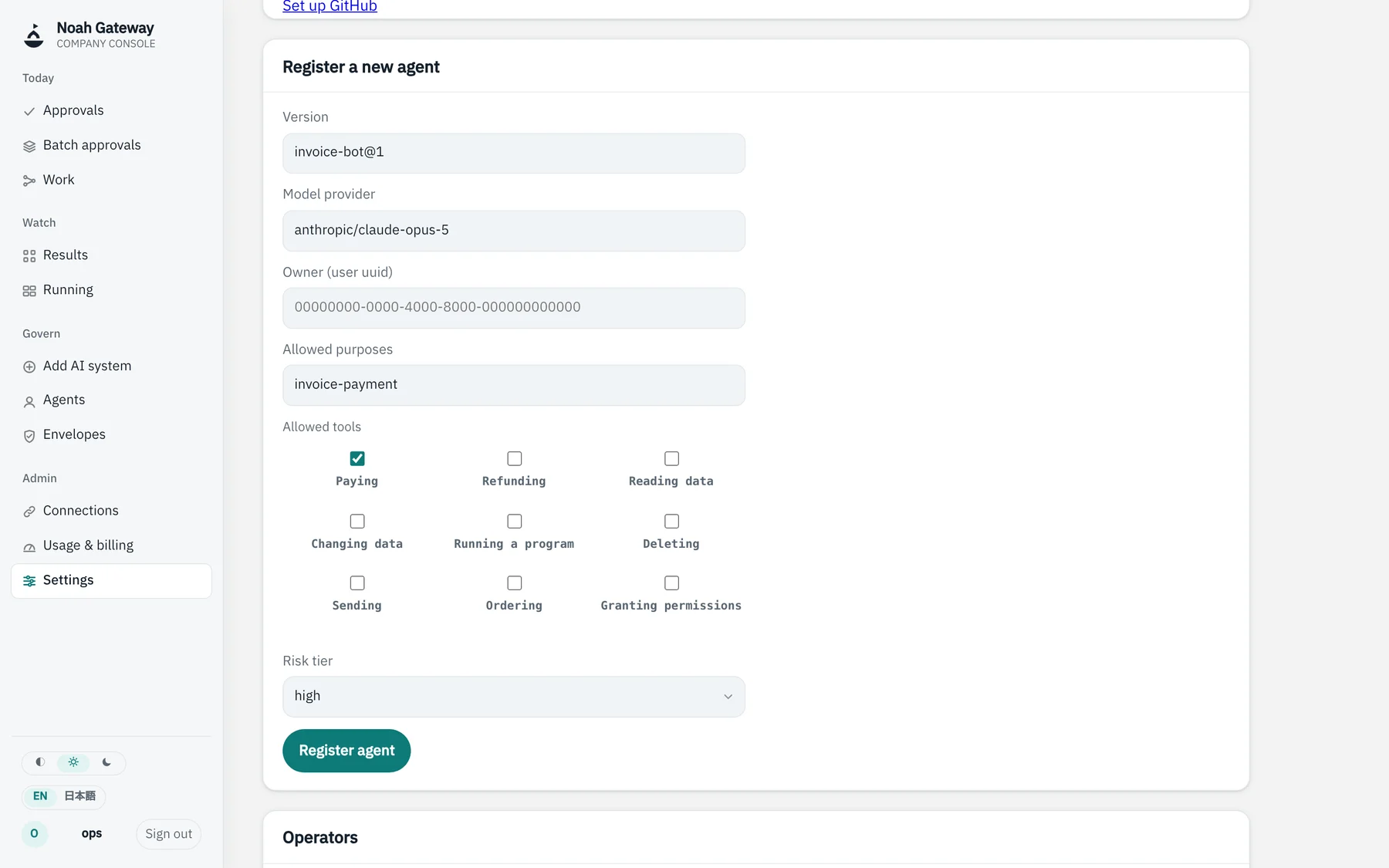The image size is (1389, 868).
Task: Click the ops user avatar
Action: point(34,834)
